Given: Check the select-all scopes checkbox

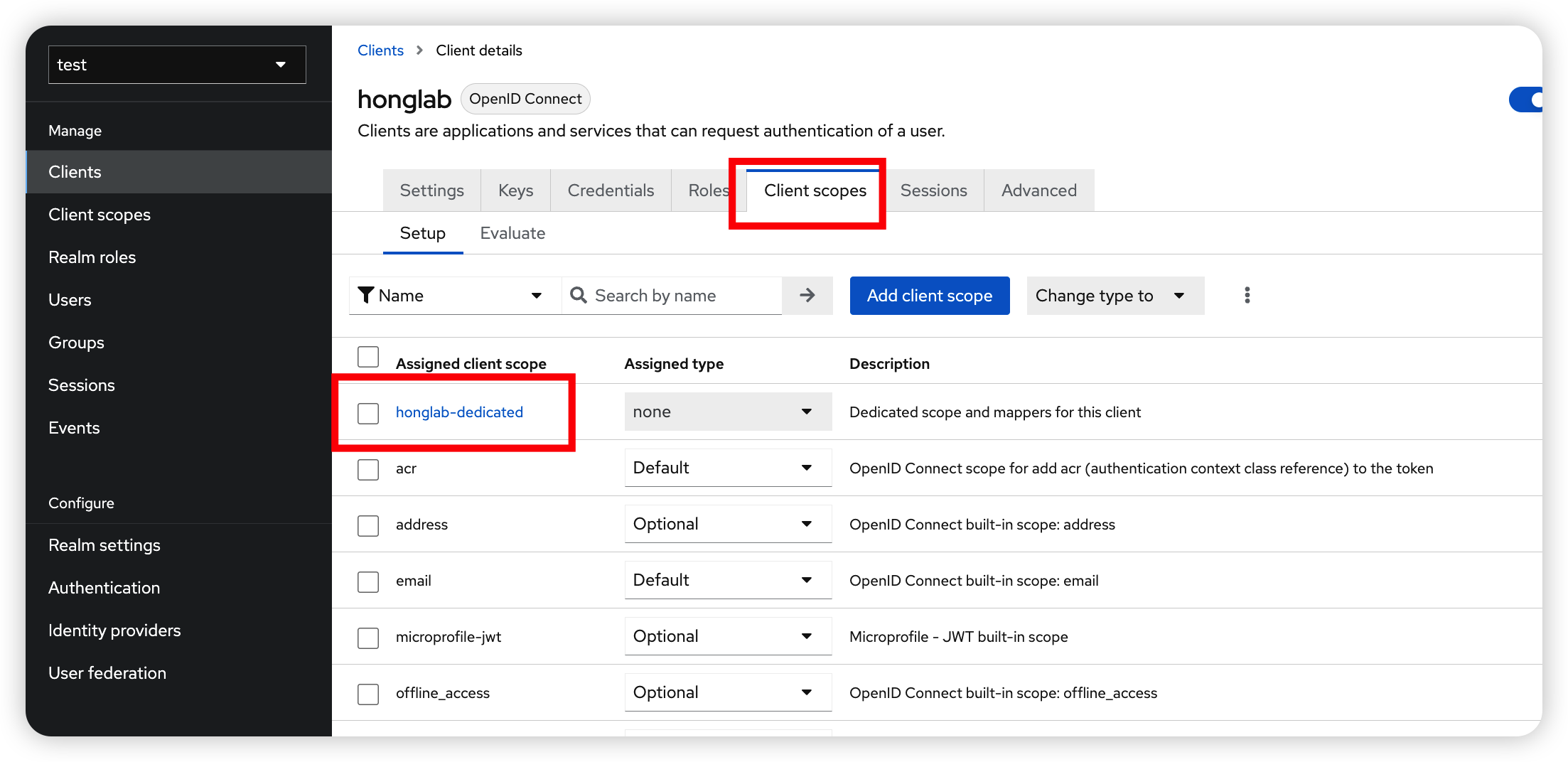Looking at the screenshot, I should pos(368,357).
